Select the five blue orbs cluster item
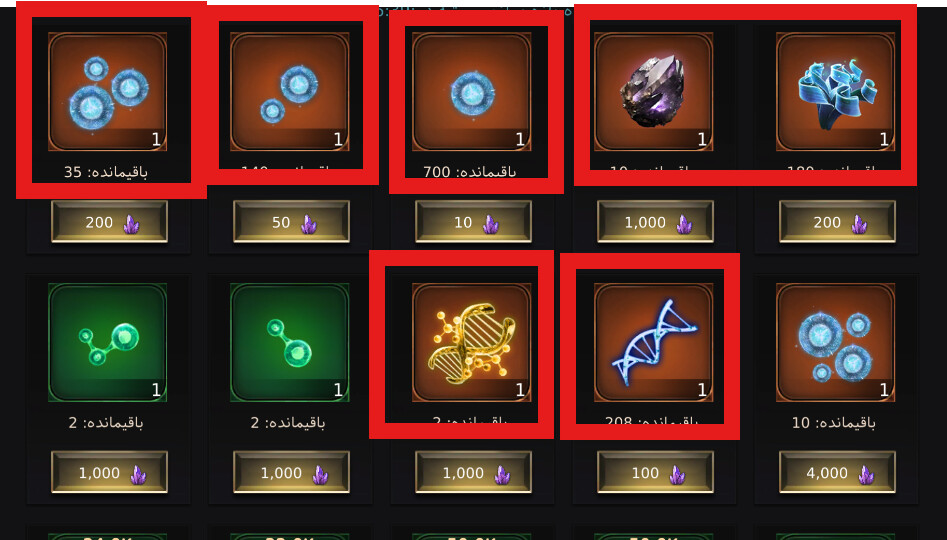The height and width of the screenshot is (540, 947). (835, 342)
